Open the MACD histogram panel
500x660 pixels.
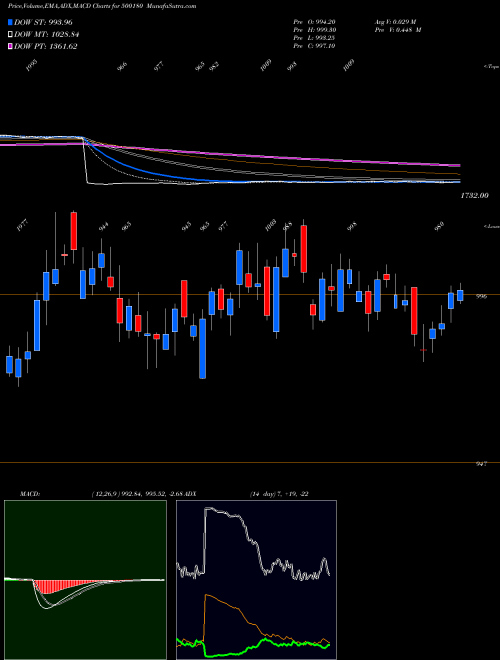click(x=85, y=580)
